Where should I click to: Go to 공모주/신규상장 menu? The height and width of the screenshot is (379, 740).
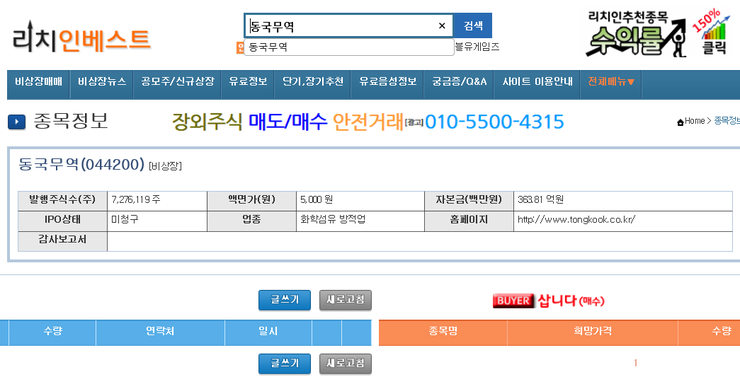click(177, 82)
